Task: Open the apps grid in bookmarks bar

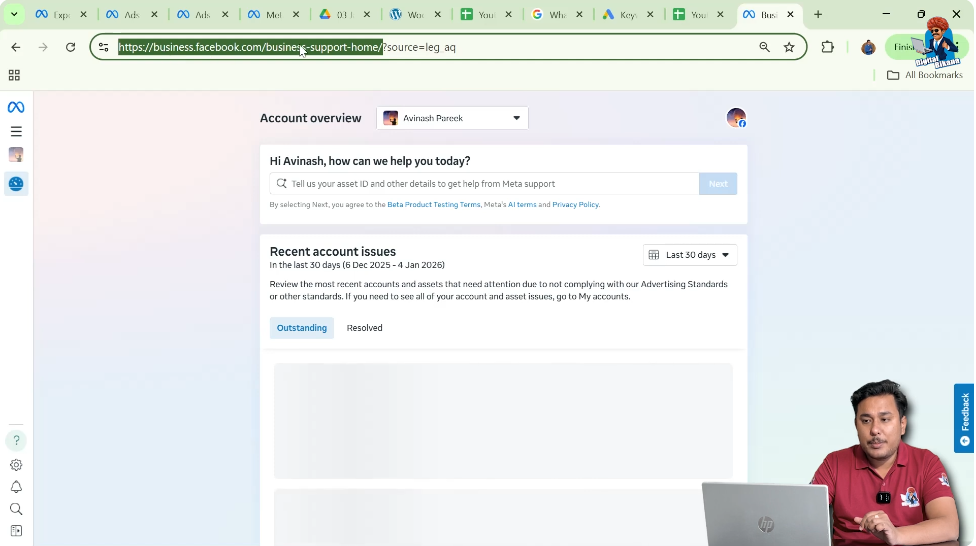Action: point(14,75)
